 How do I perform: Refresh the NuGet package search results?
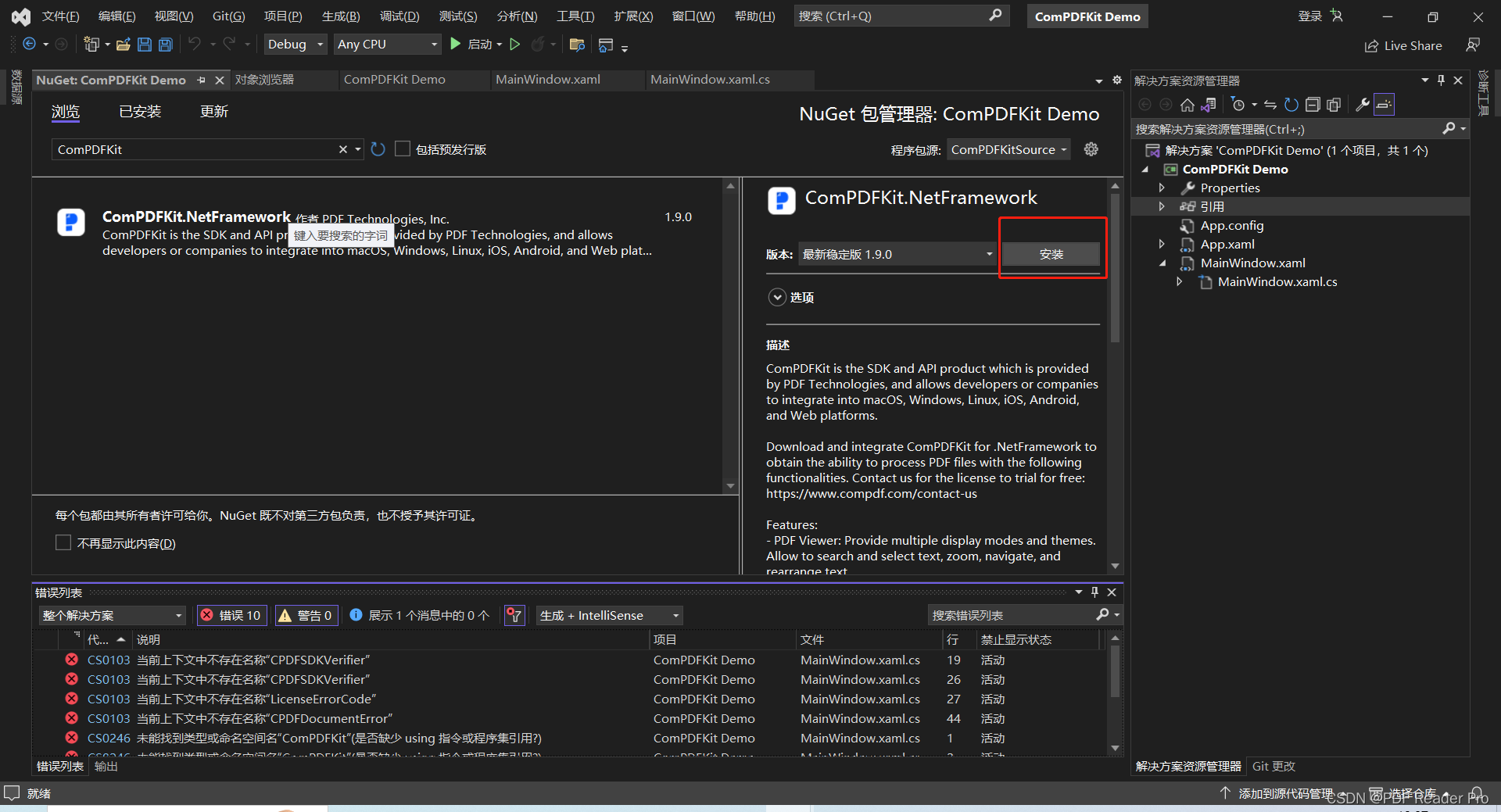tap(378, 149)
